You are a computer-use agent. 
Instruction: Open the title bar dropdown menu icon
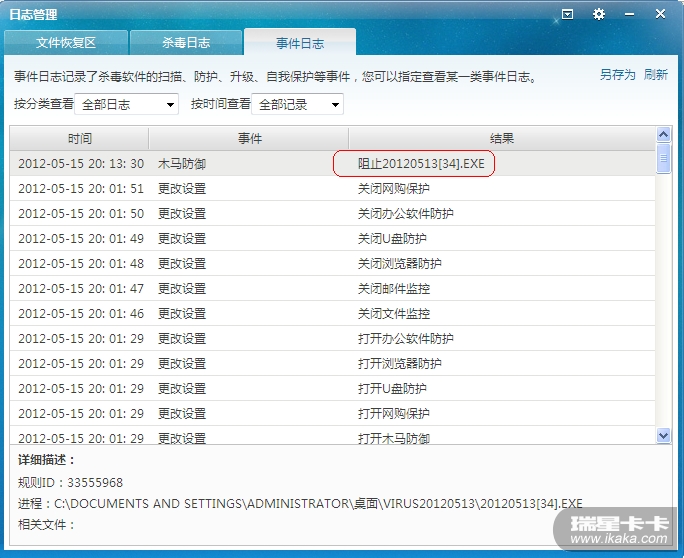pos(567,14)
